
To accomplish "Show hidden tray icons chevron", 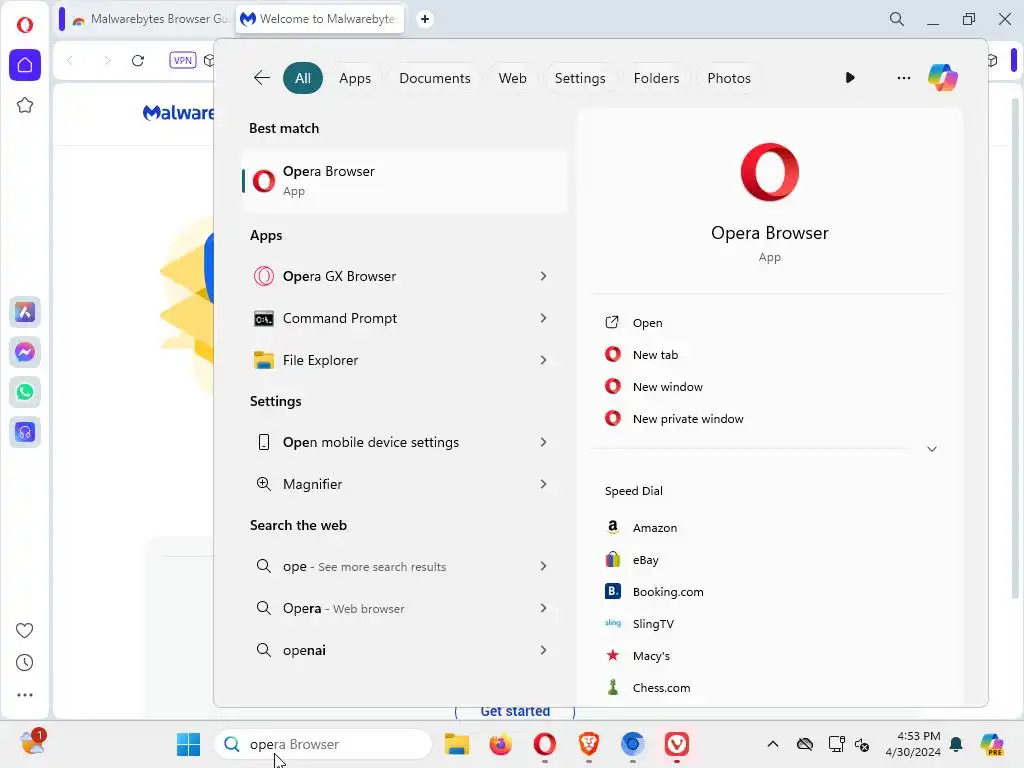I will pyautogui.click(x=773, y=744).
